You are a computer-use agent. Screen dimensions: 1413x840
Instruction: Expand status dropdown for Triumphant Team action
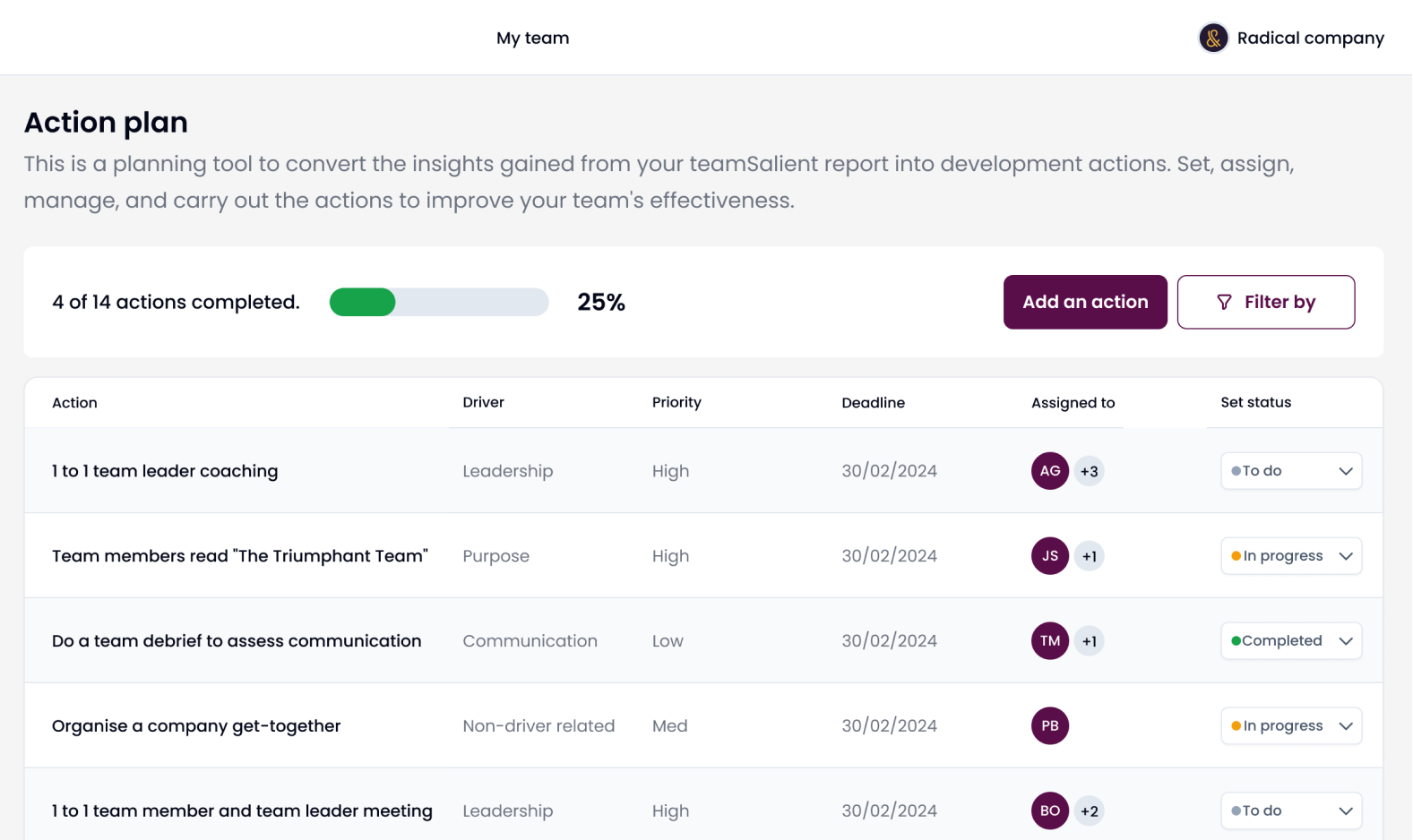1290,556
